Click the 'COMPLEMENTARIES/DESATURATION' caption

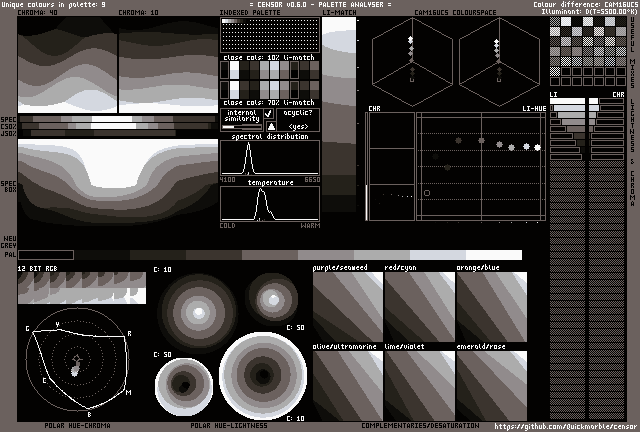420,425
